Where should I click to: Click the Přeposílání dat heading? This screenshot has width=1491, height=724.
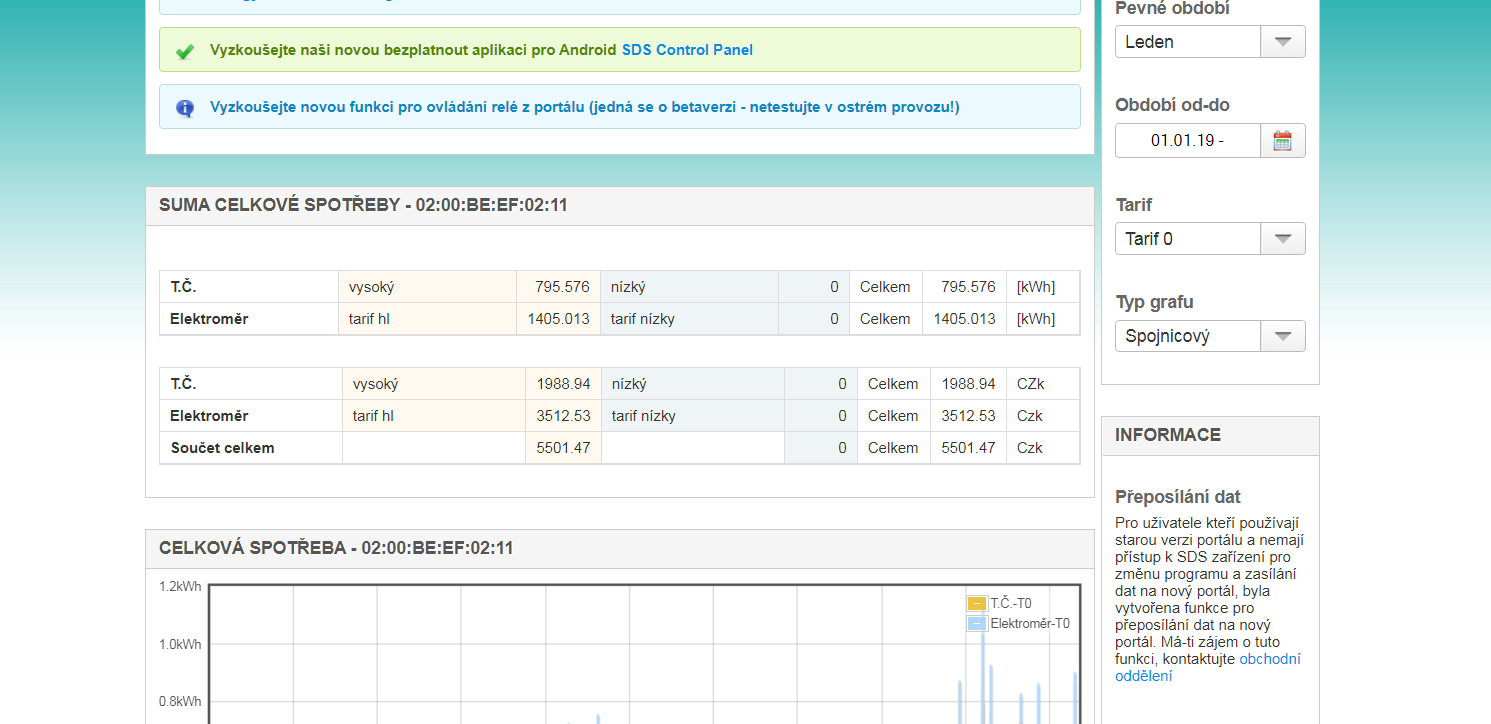pos(1178,497)
